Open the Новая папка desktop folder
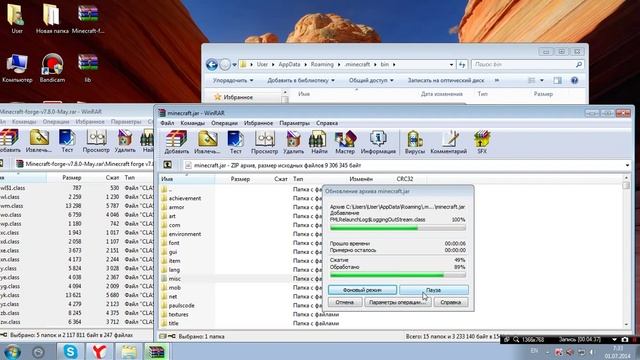The height and width of the screenshot is (360, 640). tap(52, 18)
